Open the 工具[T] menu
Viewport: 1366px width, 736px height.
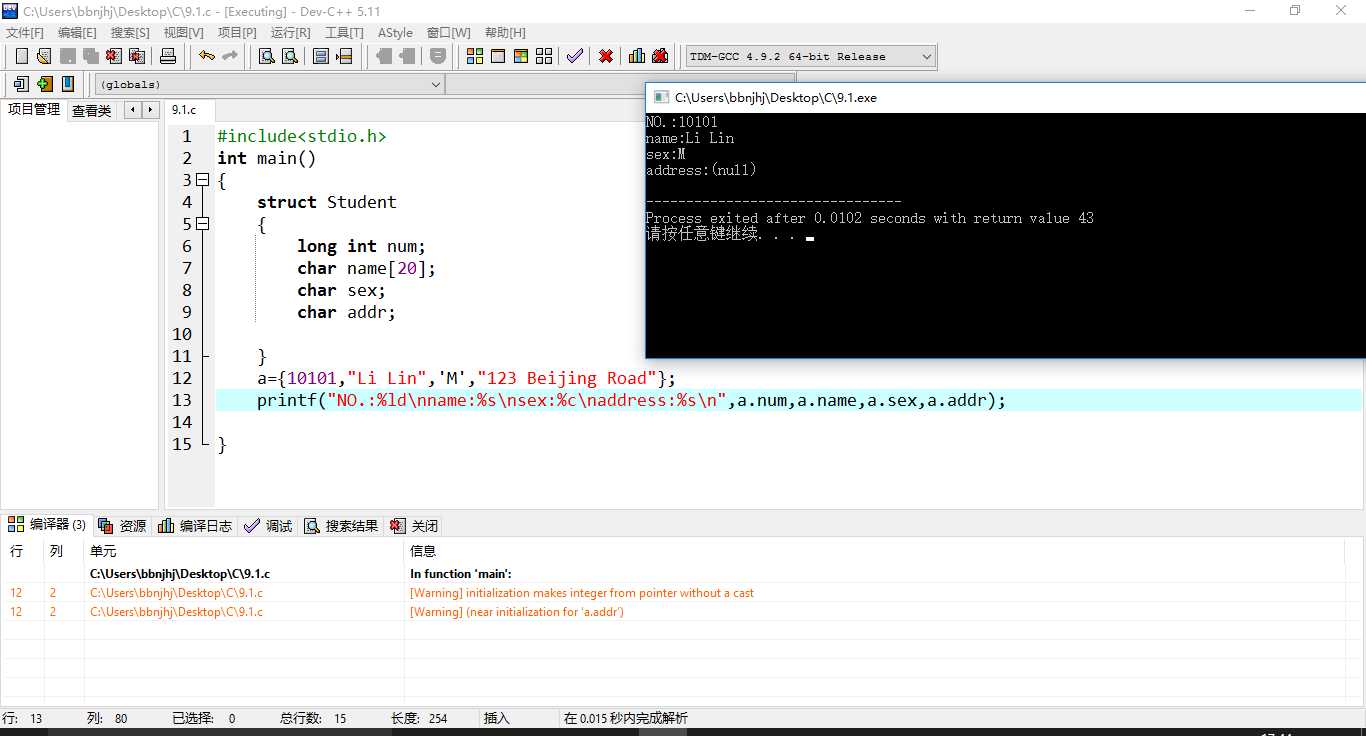pyautogui.click(x=344, y=32)
